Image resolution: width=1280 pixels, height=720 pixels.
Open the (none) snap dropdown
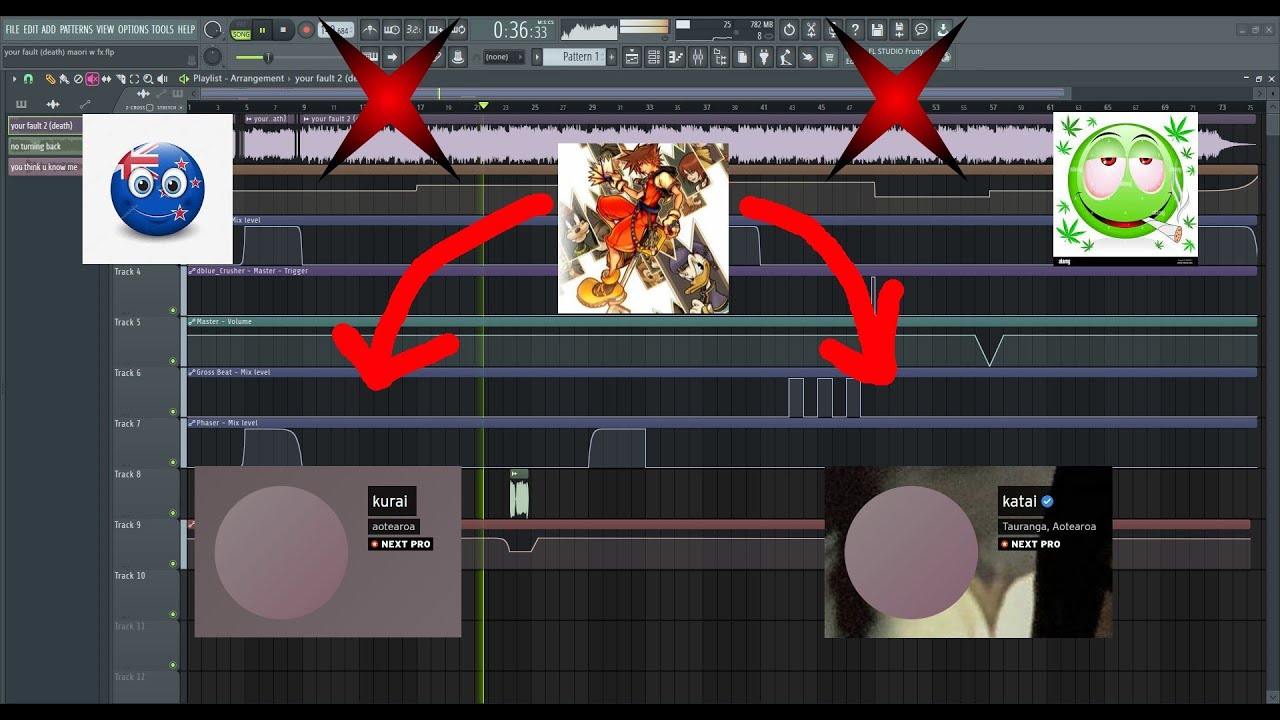click(505, 57)
